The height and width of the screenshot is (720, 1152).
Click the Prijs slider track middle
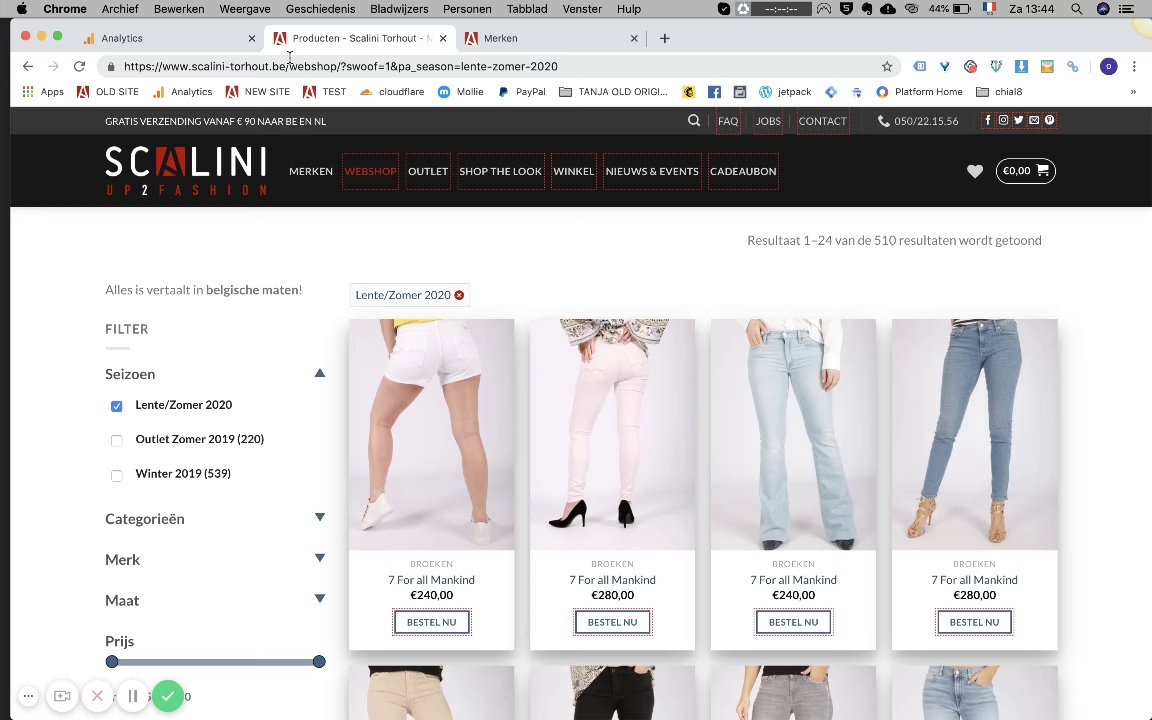(215, 662)
